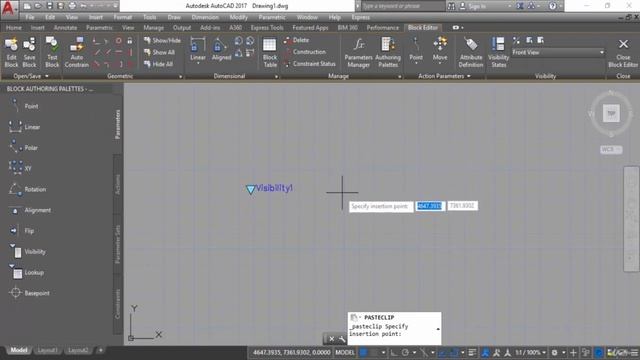640x360 pixels.
Task: Run Test Block from ribbon
Action: (x=52, y=52)
